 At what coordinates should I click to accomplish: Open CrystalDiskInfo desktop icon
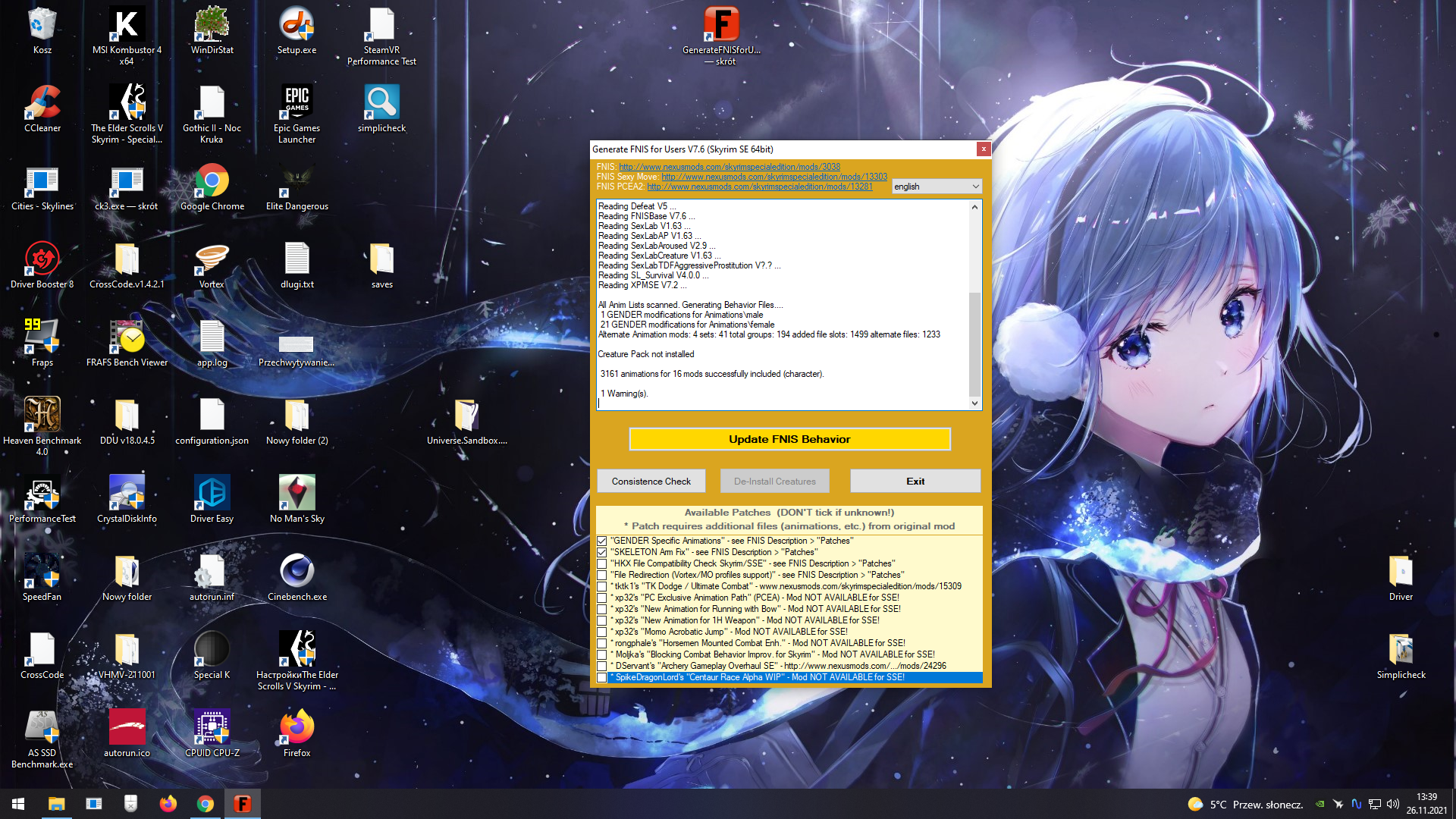127,500
